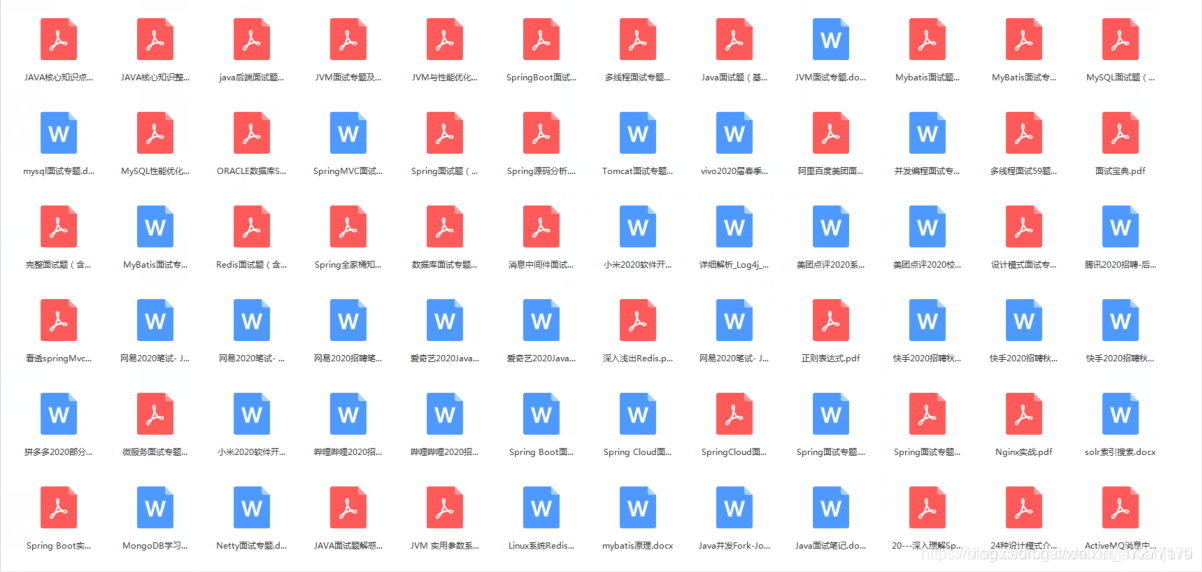The width and height of the screenshot is (1202, 572).
Task: Open the 腾讯2020招聘-后 Word file icon
Action: point(1121,227)
